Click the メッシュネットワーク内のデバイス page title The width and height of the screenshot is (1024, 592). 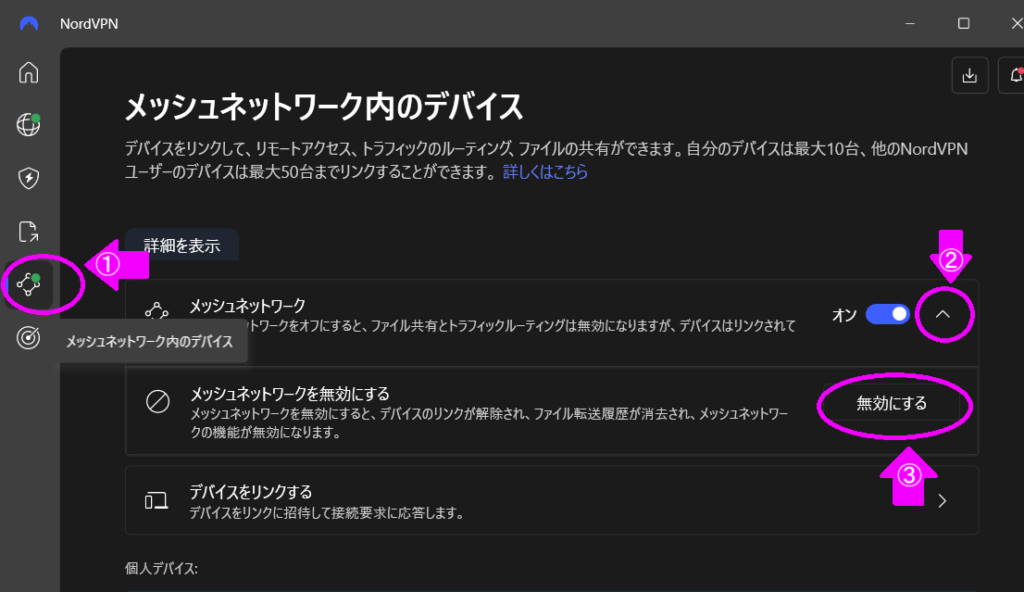pos(324,107)
